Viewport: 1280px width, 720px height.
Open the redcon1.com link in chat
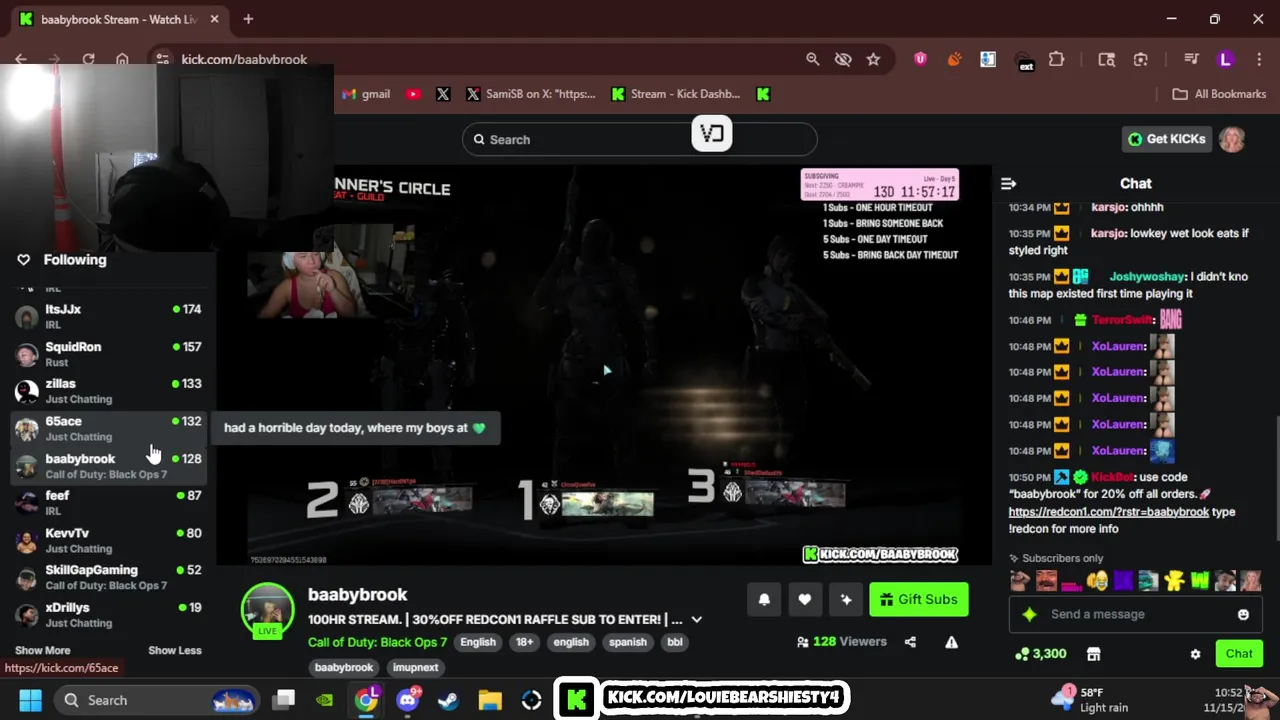[x=1109, y=512]
